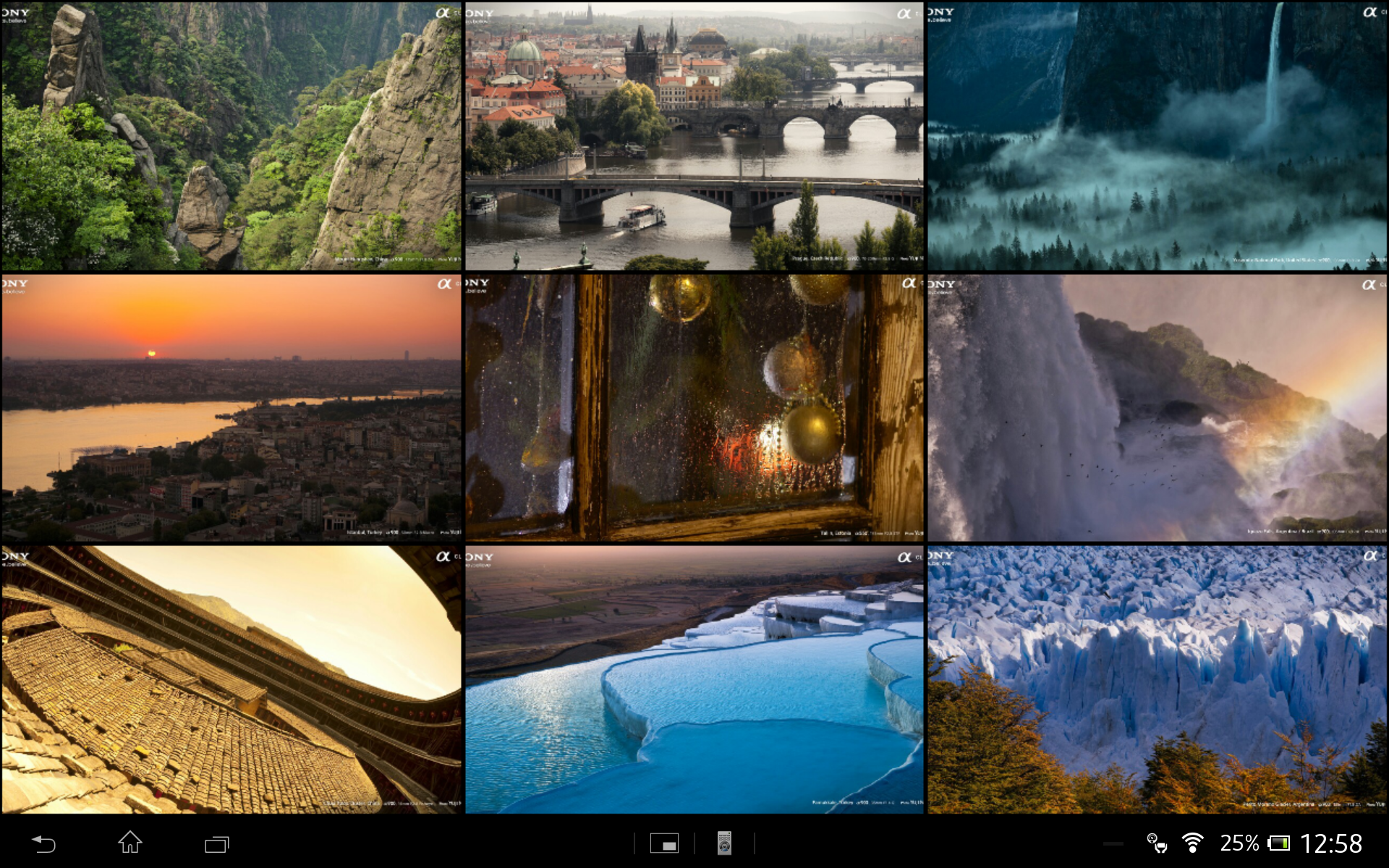Open the blue terraced pools photo
Viewport: 1389px width, 868px height.
pyautogui.click(x=694, y=680)
